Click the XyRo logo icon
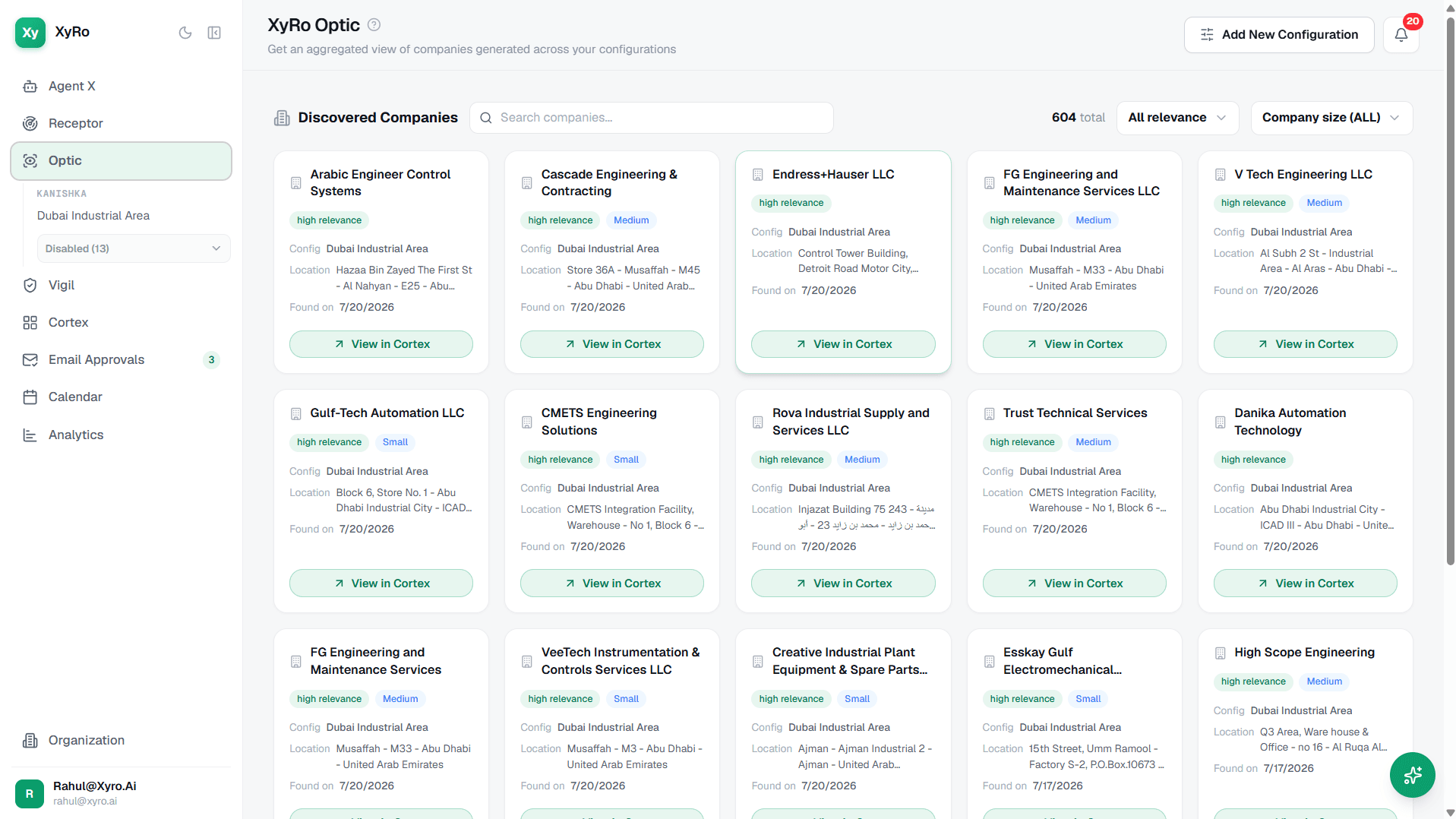 30,33
